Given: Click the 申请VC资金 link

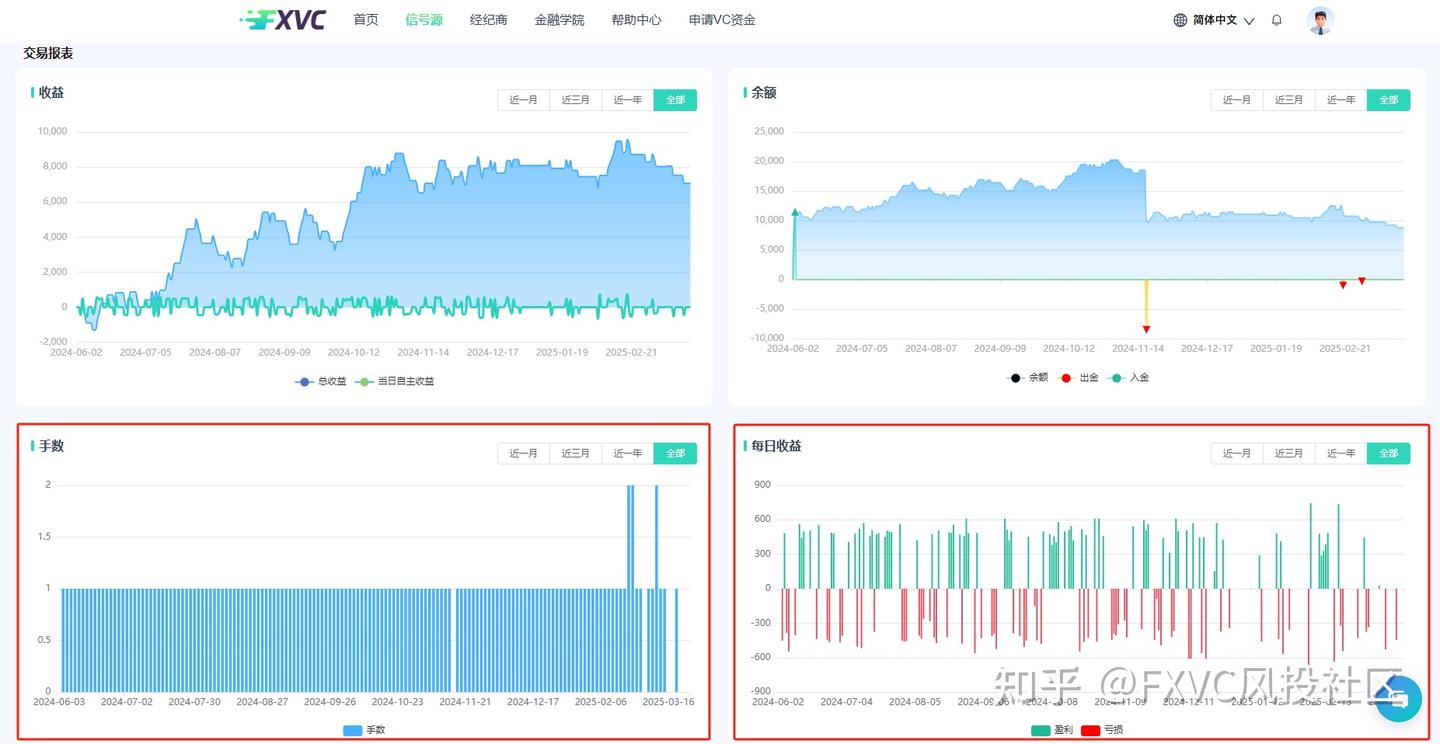Looking at the screenshot, I should click(722, 20).
